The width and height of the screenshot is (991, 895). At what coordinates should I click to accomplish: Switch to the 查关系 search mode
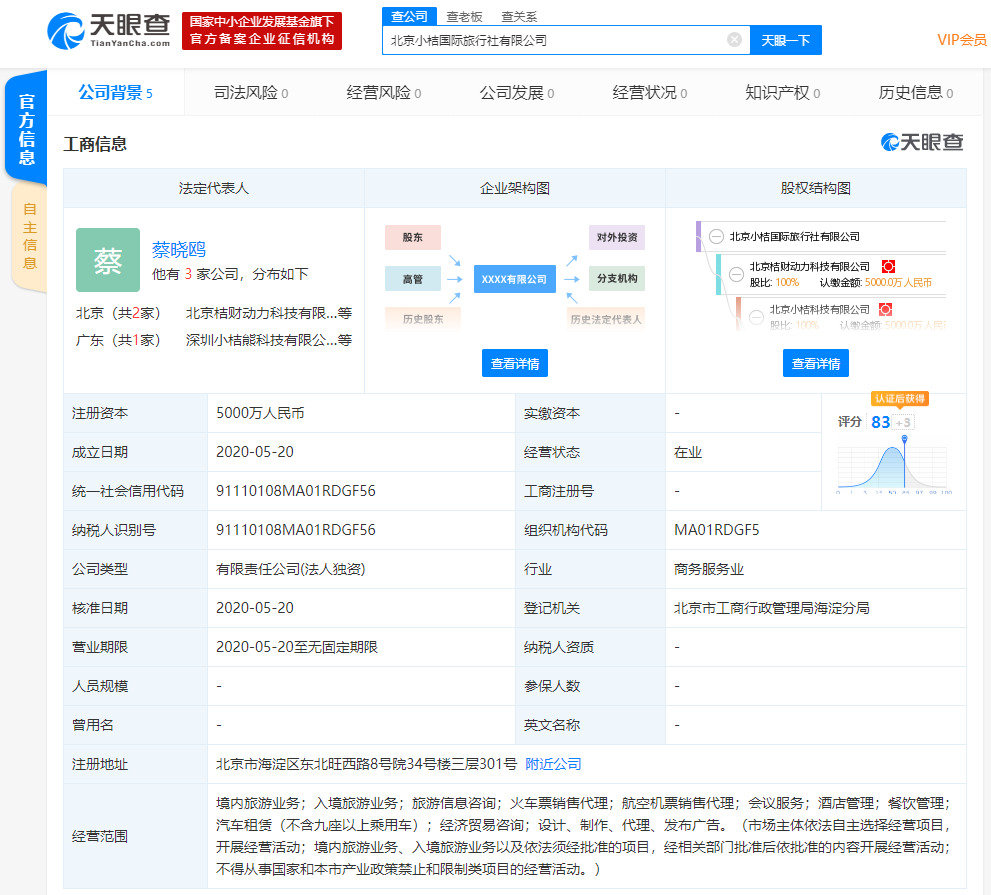(x=518, y=16)
